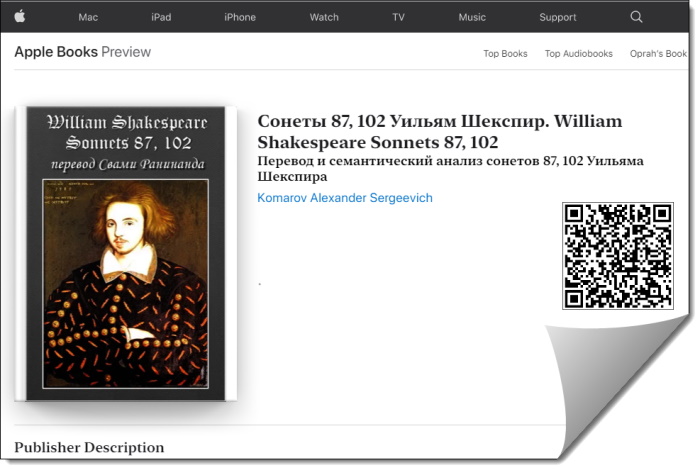
Task: Go to iPad in navigation bar
Action: pos(161,17)
